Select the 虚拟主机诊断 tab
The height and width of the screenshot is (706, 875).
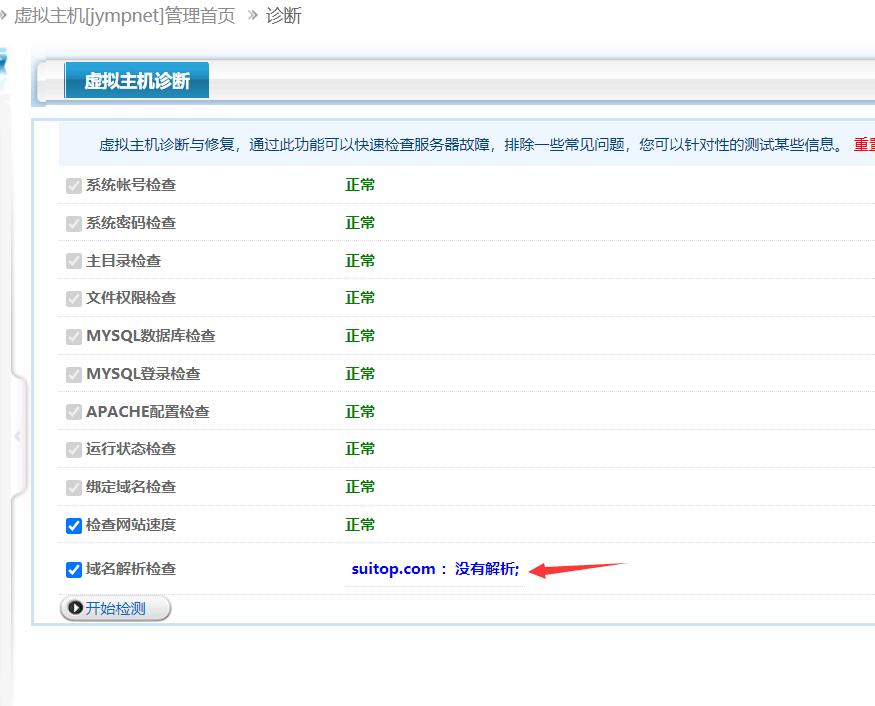(x=136, y=80)
